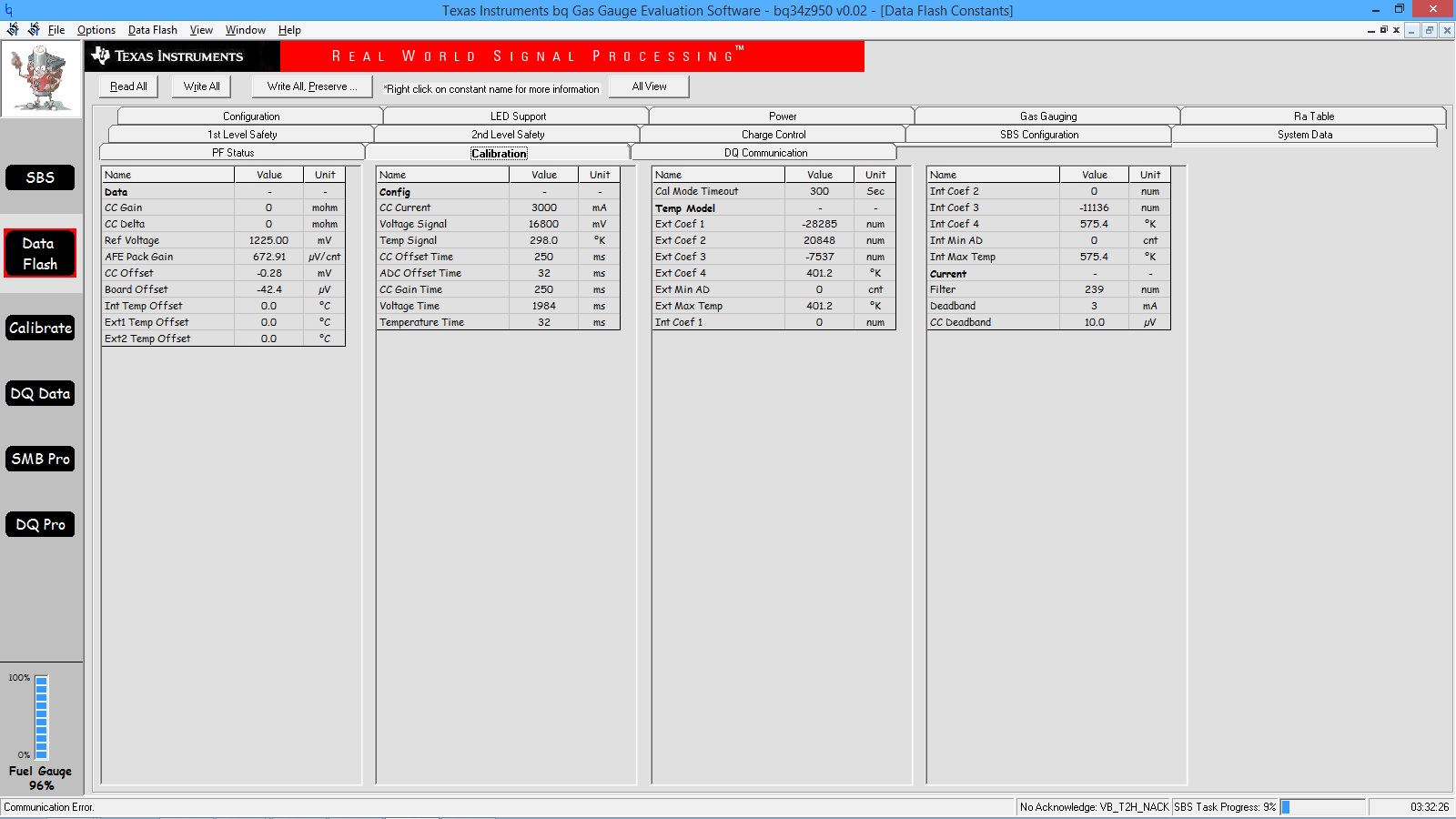Open the Help menu

coord(289,30)
